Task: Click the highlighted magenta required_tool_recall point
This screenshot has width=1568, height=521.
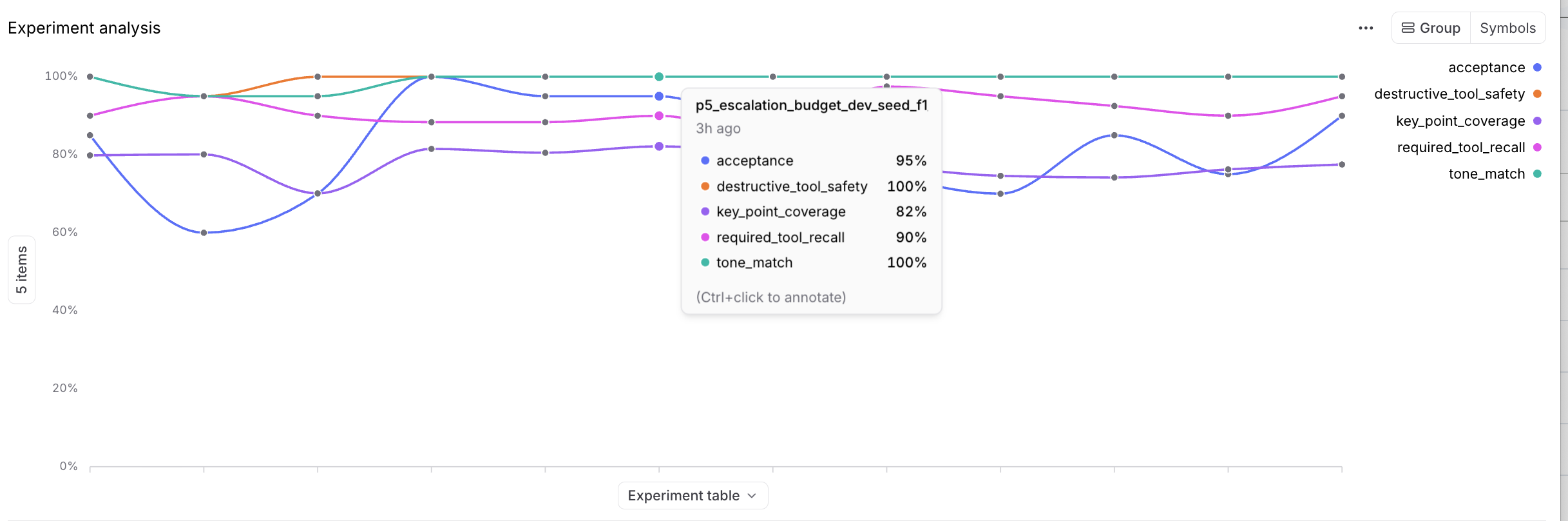Action: click(x=659, y=116)
